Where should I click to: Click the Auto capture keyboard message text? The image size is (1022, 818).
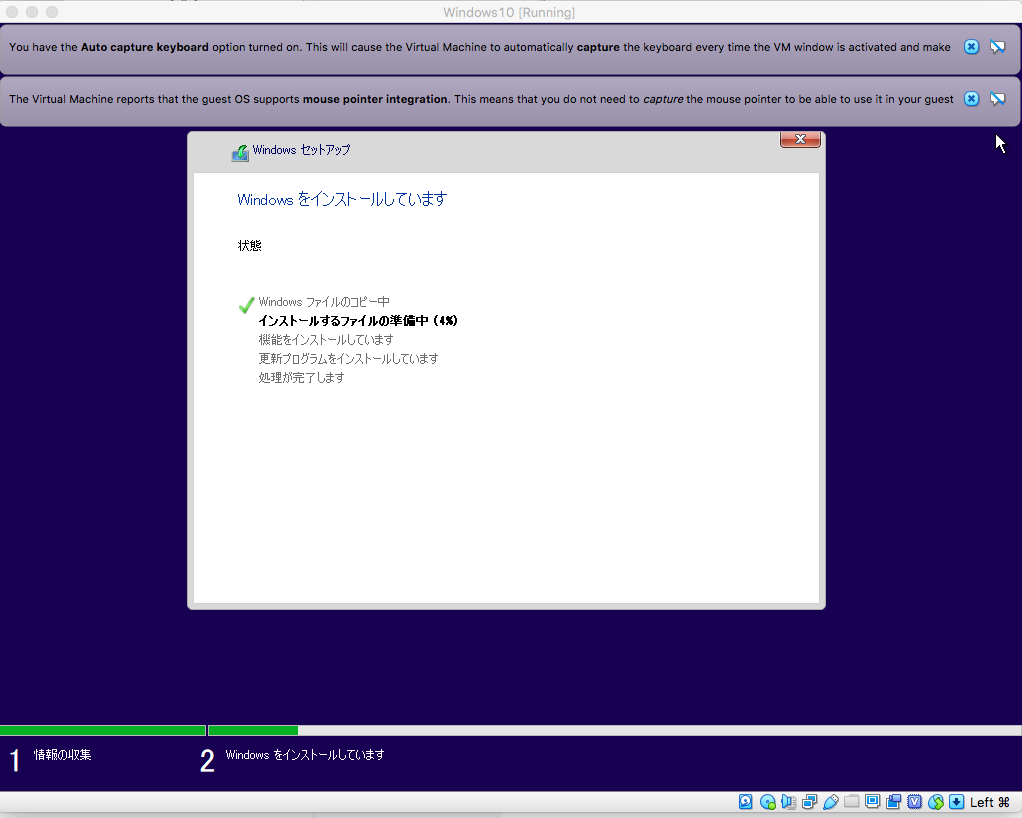click(x=480, y=47)
